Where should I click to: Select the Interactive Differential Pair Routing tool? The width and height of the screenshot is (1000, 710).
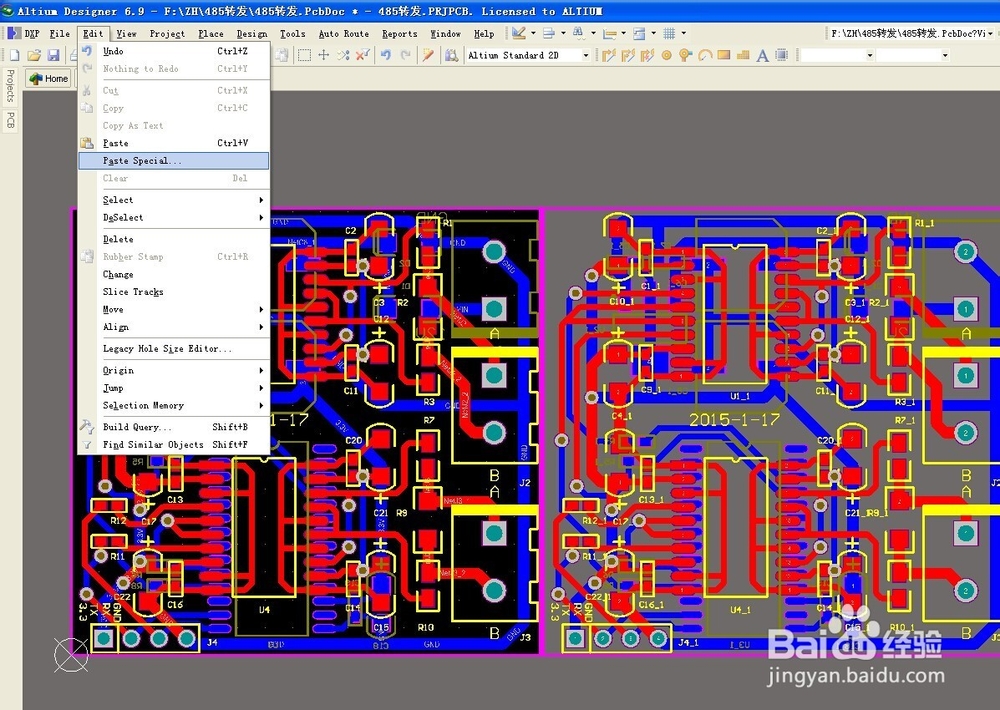(647, 55)
